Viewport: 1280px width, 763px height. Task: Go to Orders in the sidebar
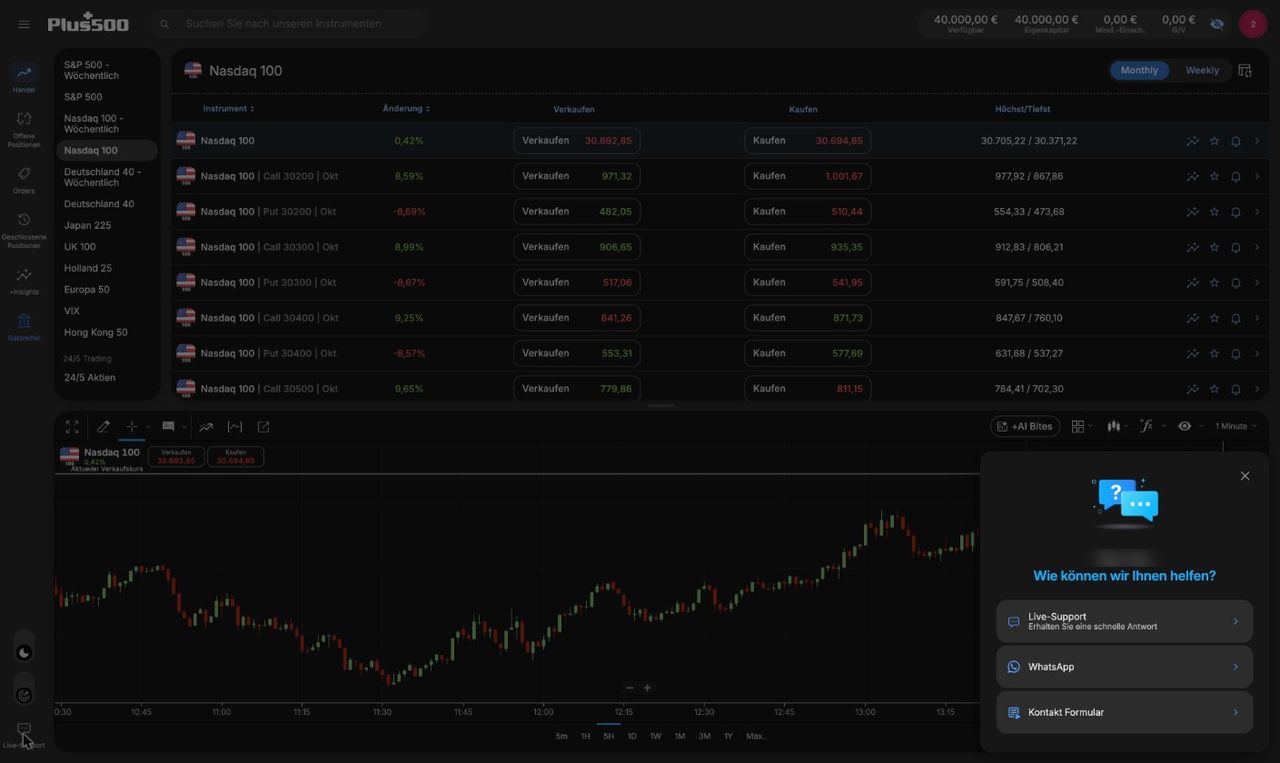pyautogui.click(x=24, y=180)
